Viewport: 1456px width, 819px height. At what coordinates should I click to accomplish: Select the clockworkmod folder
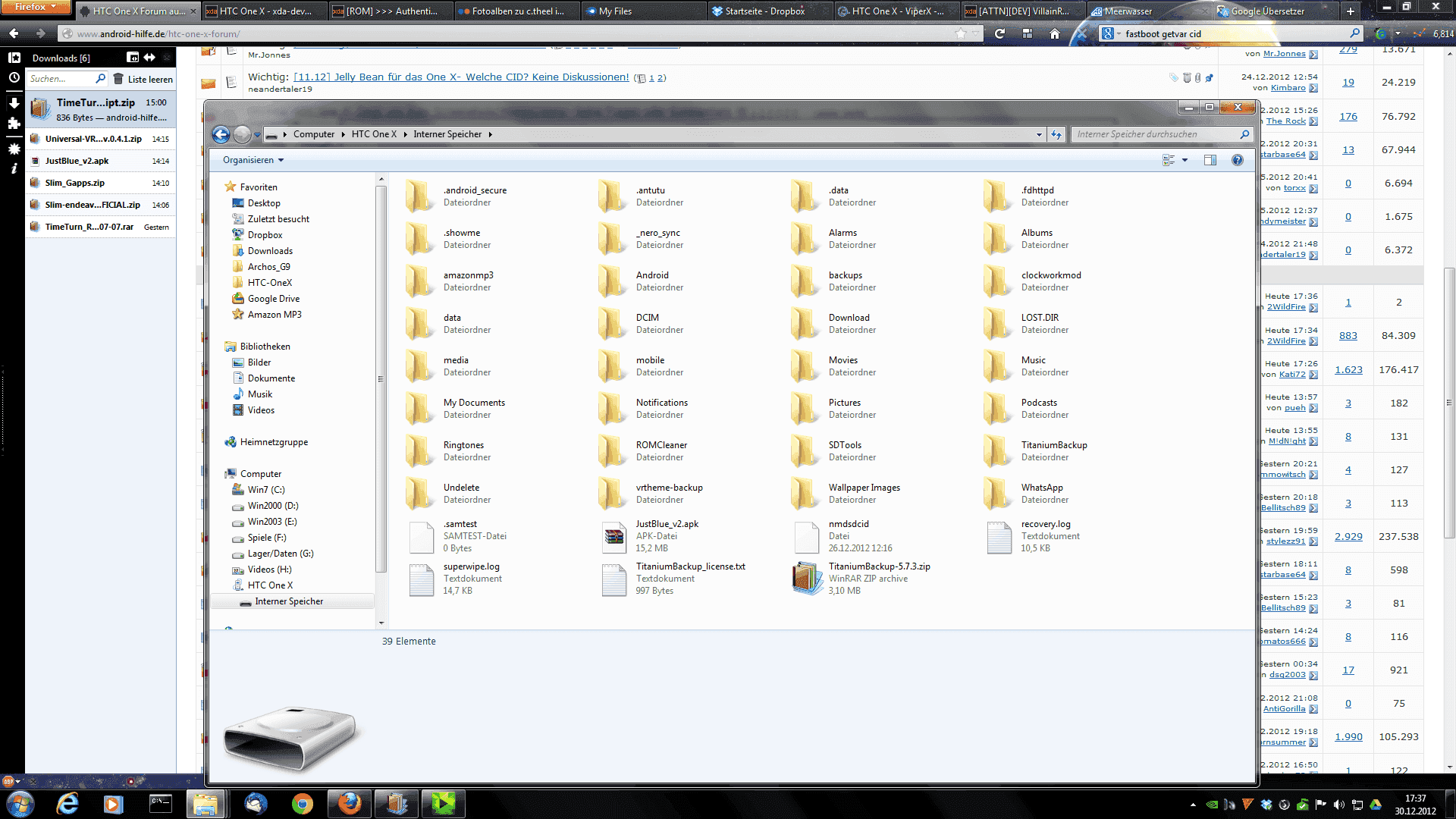[1033, 281]
